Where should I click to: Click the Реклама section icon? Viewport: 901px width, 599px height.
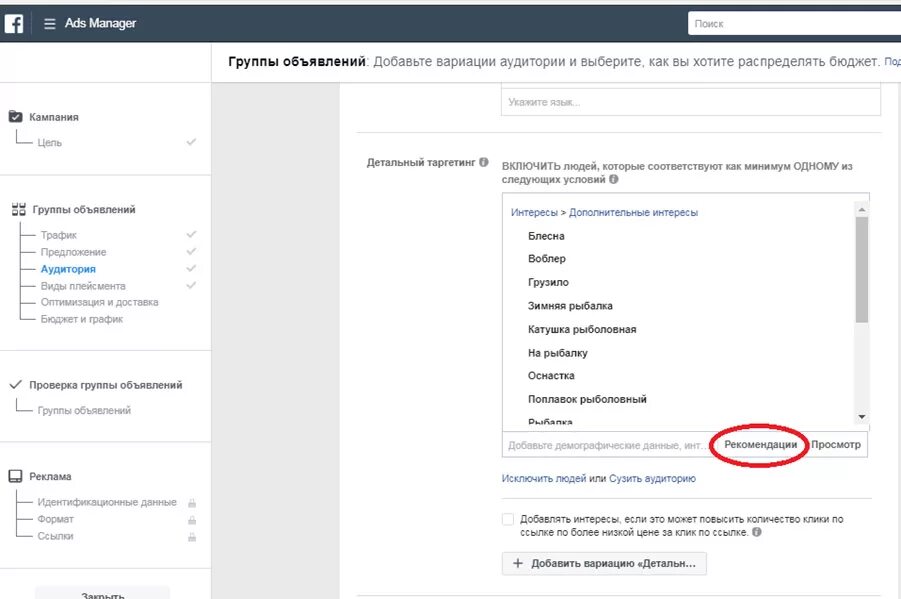pos(16,477)
